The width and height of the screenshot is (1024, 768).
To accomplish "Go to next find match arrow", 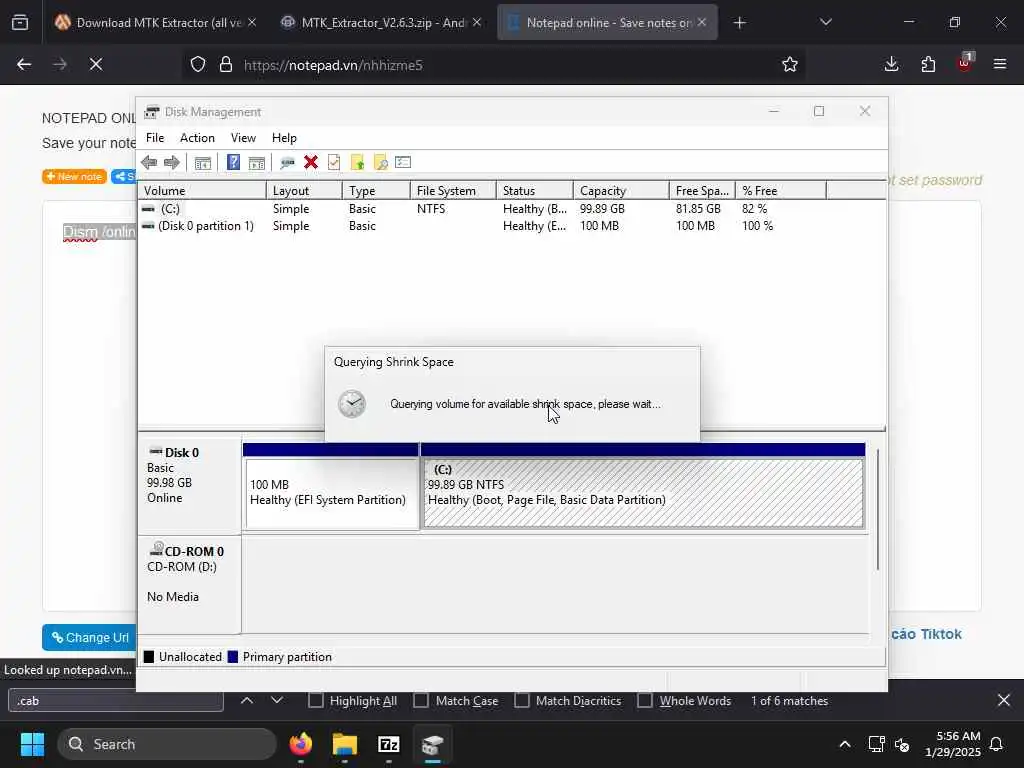I will coord(277,700).
